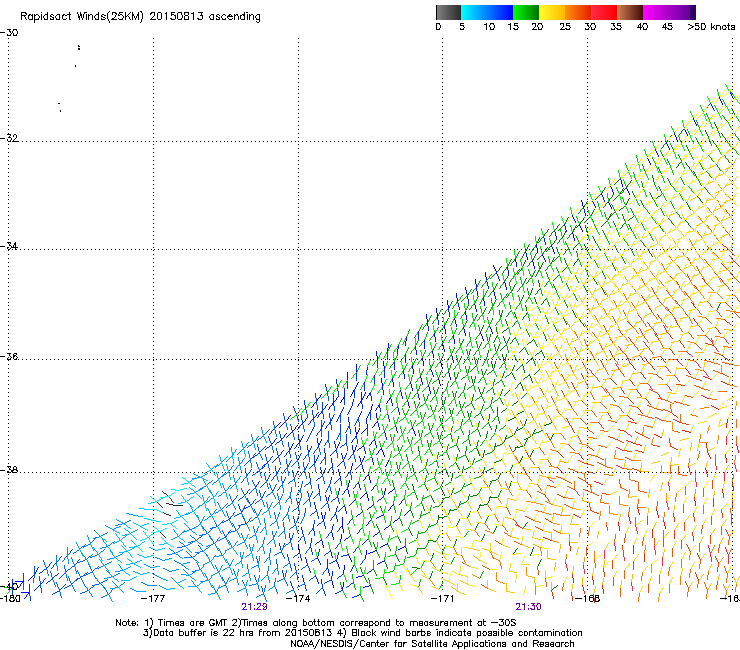Click the '35' legend scale label
Screen dimensions: 740x650
(616, 27)
